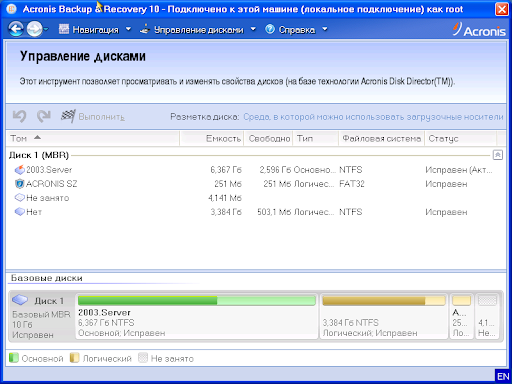Click the forward navigation arrow button
Screen dimensions: 512x384
point(34,29)
